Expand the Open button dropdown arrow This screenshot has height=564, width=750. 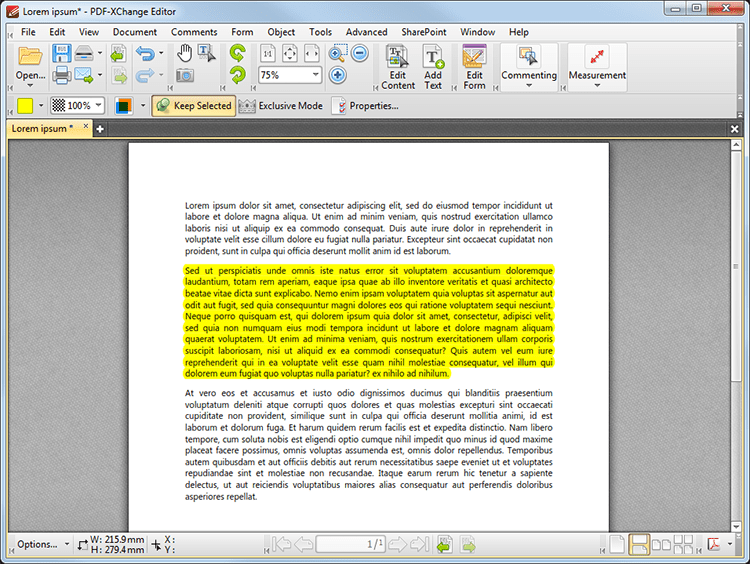click(30, 86)
